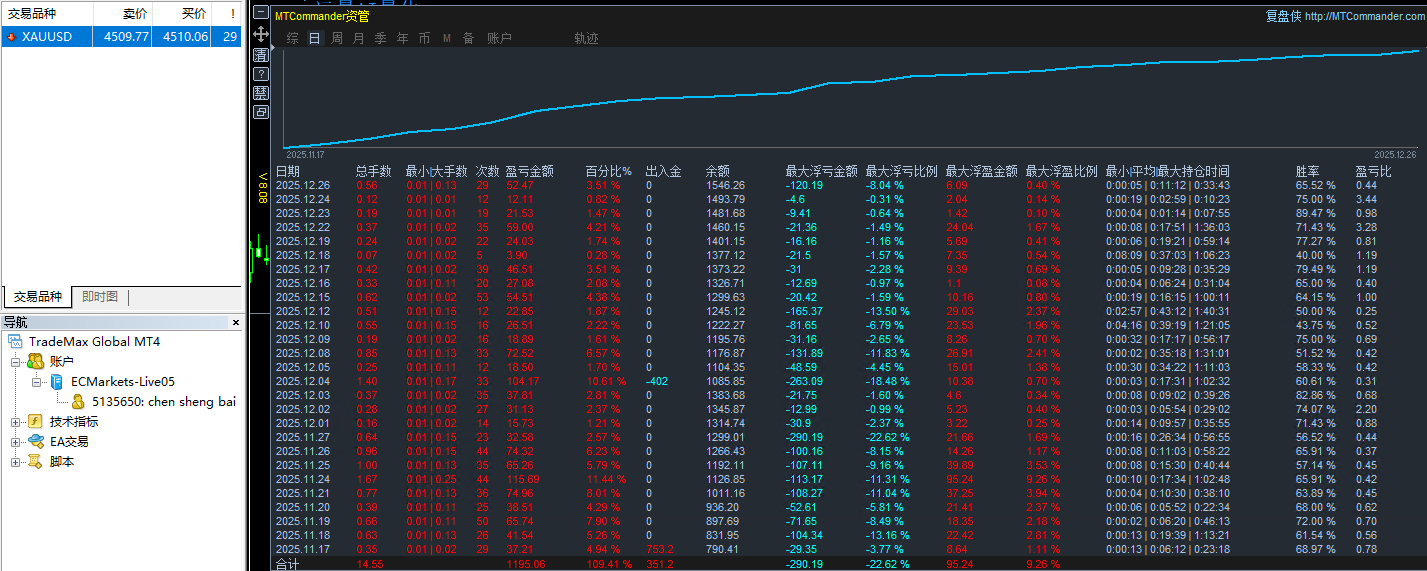The height and width of the screenshot is (571, 1427).
Task: Select the 月 monthly period tab
Action: [x=359, y=38]
